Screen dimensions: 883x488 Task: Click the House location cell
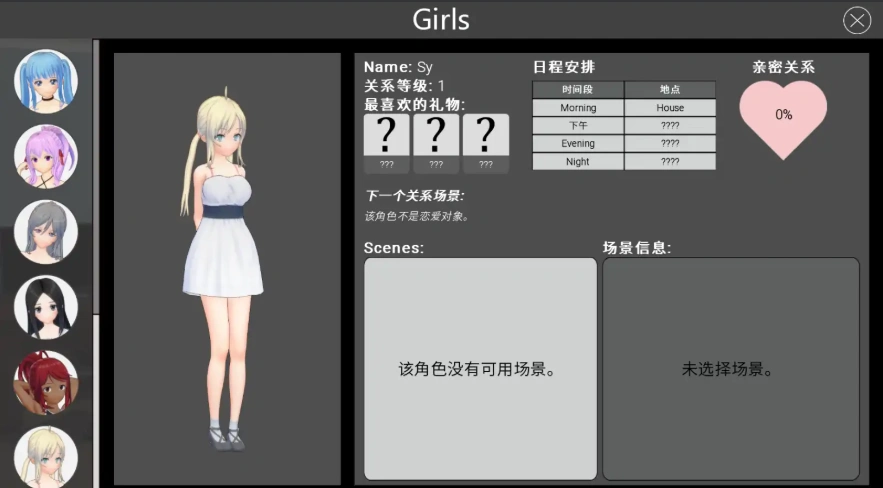(670, 108)
